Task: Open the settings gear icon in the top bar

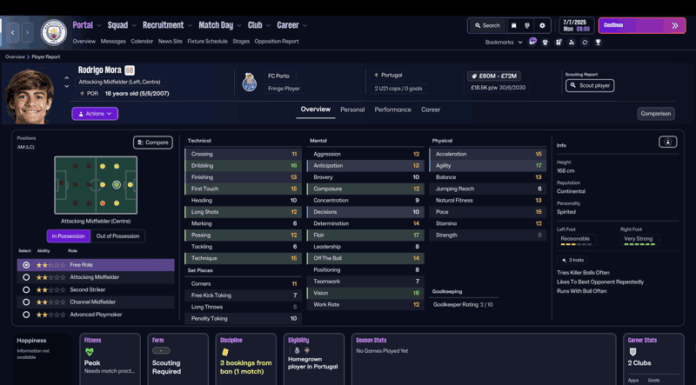Action: (x=542, y=26)
